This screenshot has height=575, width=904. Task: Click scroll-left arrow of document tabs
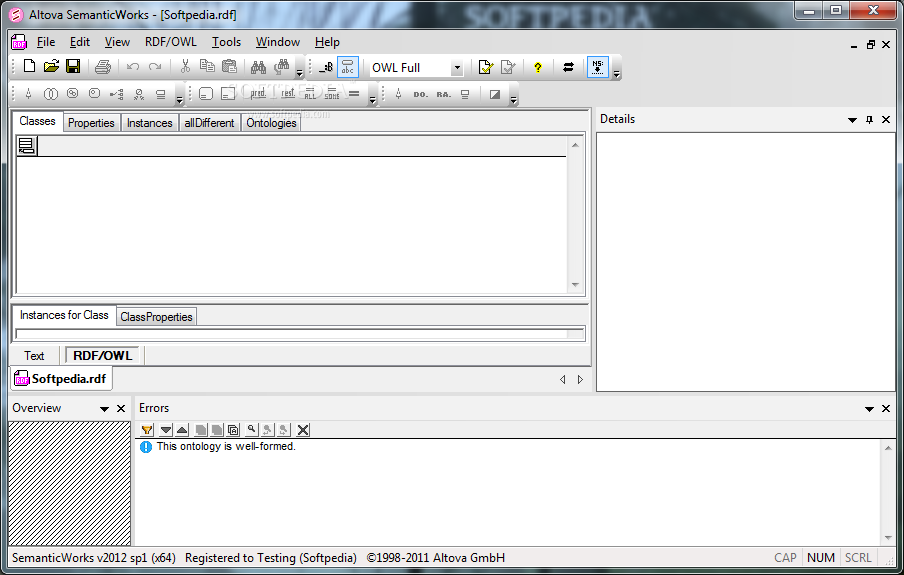tap(563, 379)
